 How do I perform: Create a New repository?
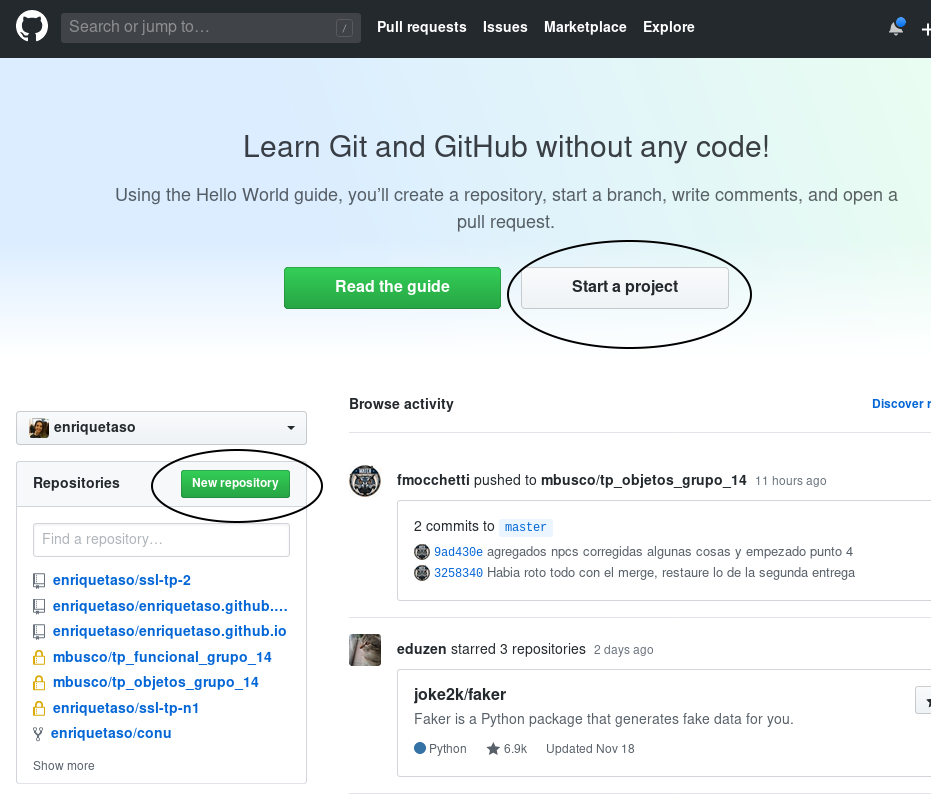pos(235,484)
